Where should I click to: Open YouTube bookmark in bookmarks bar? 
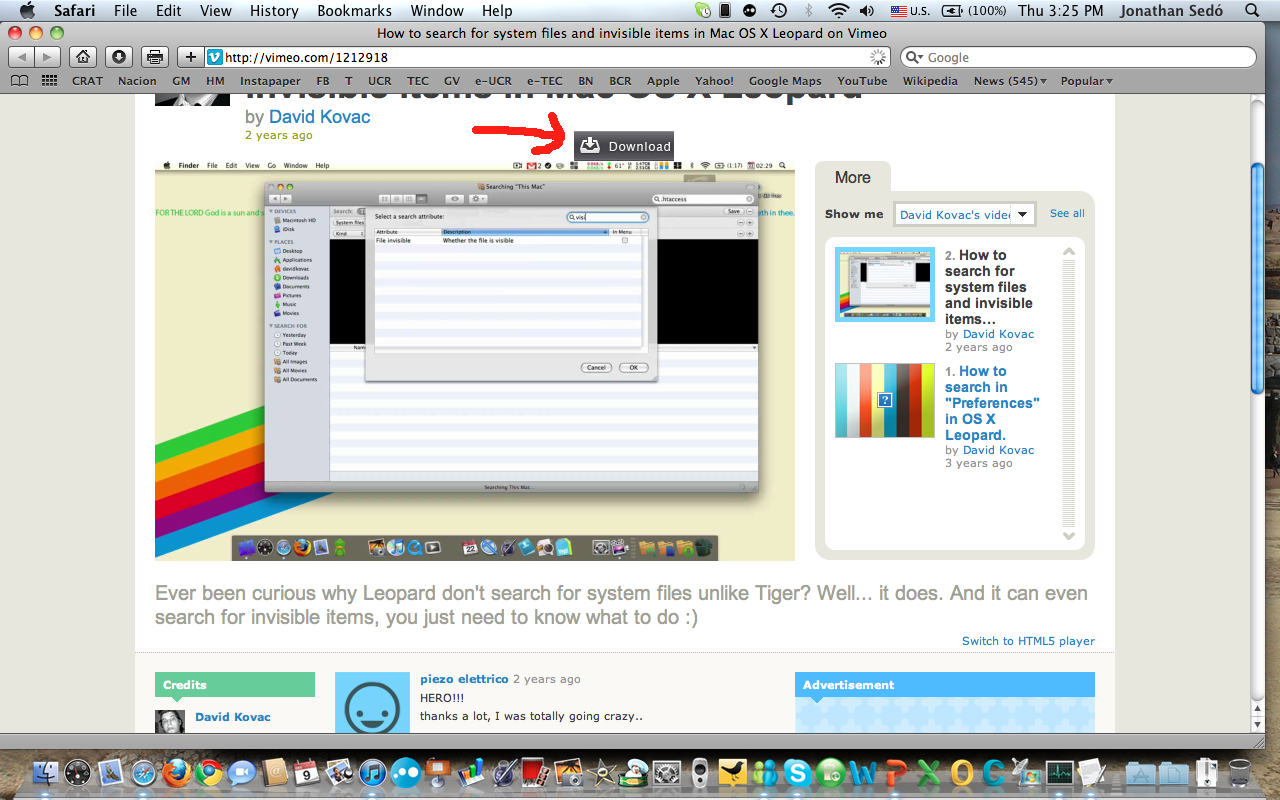[x=862, y=81]
